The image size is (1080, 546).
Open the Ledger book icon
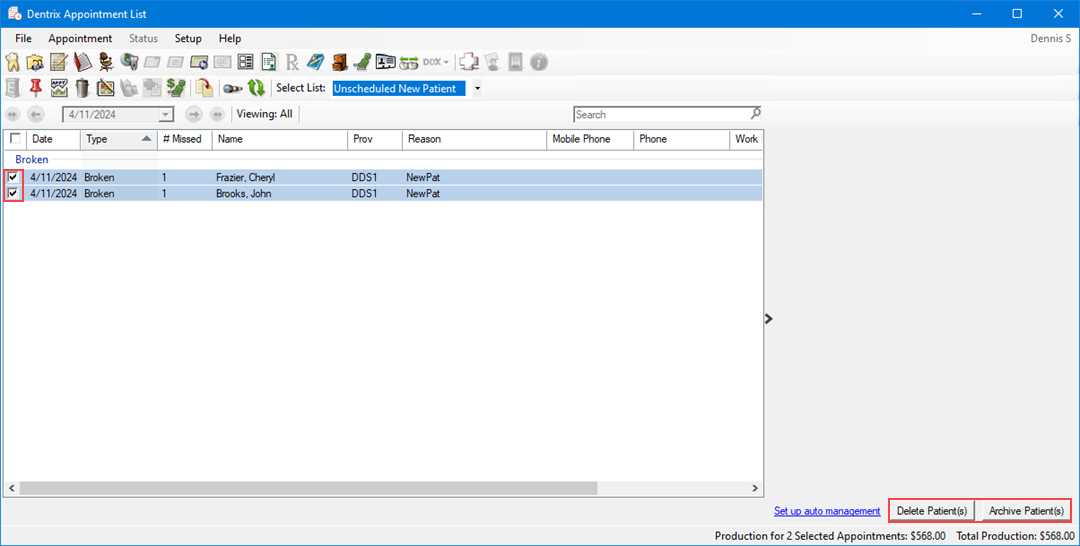82,62
